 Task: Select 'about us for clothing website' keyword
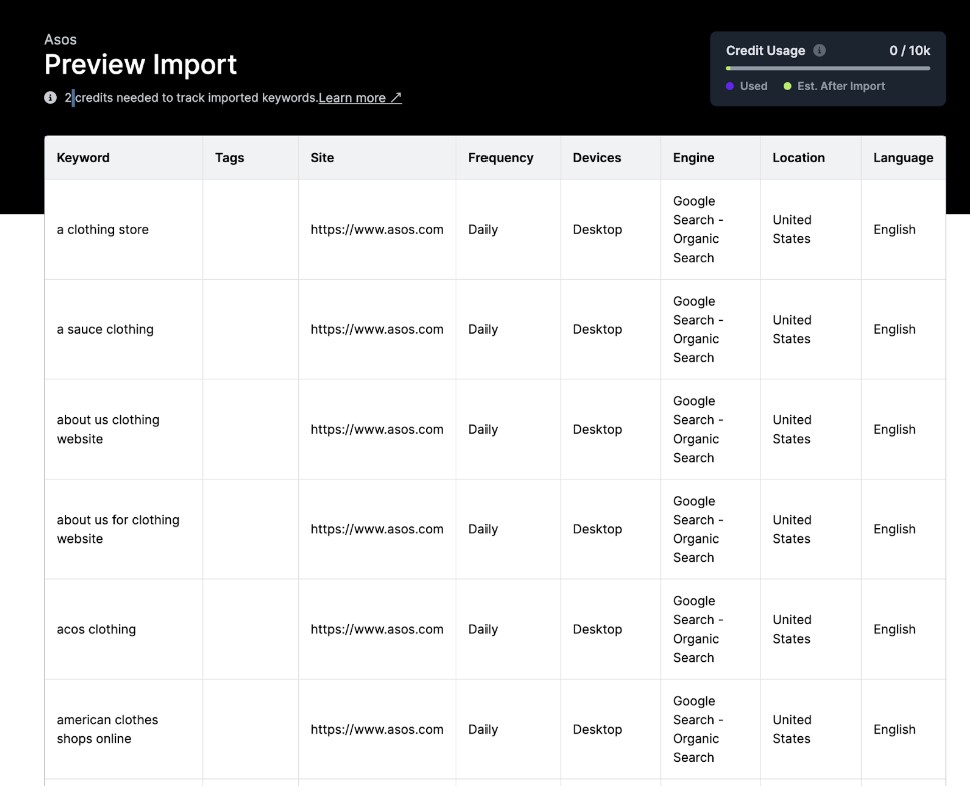click(118, 529)
